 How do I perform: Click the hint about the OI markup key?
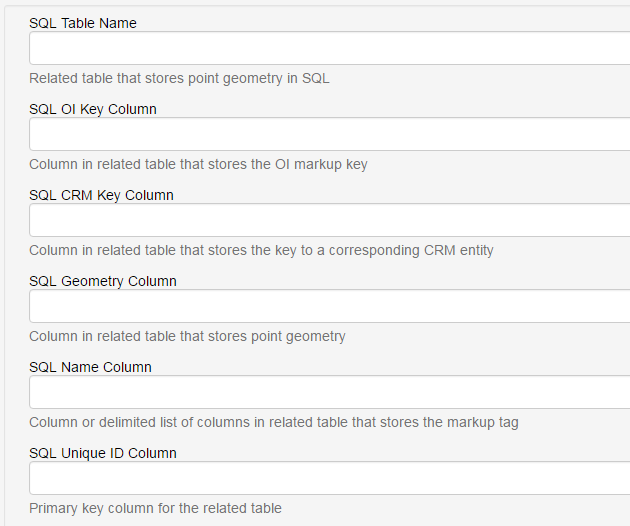click(198, 164)
